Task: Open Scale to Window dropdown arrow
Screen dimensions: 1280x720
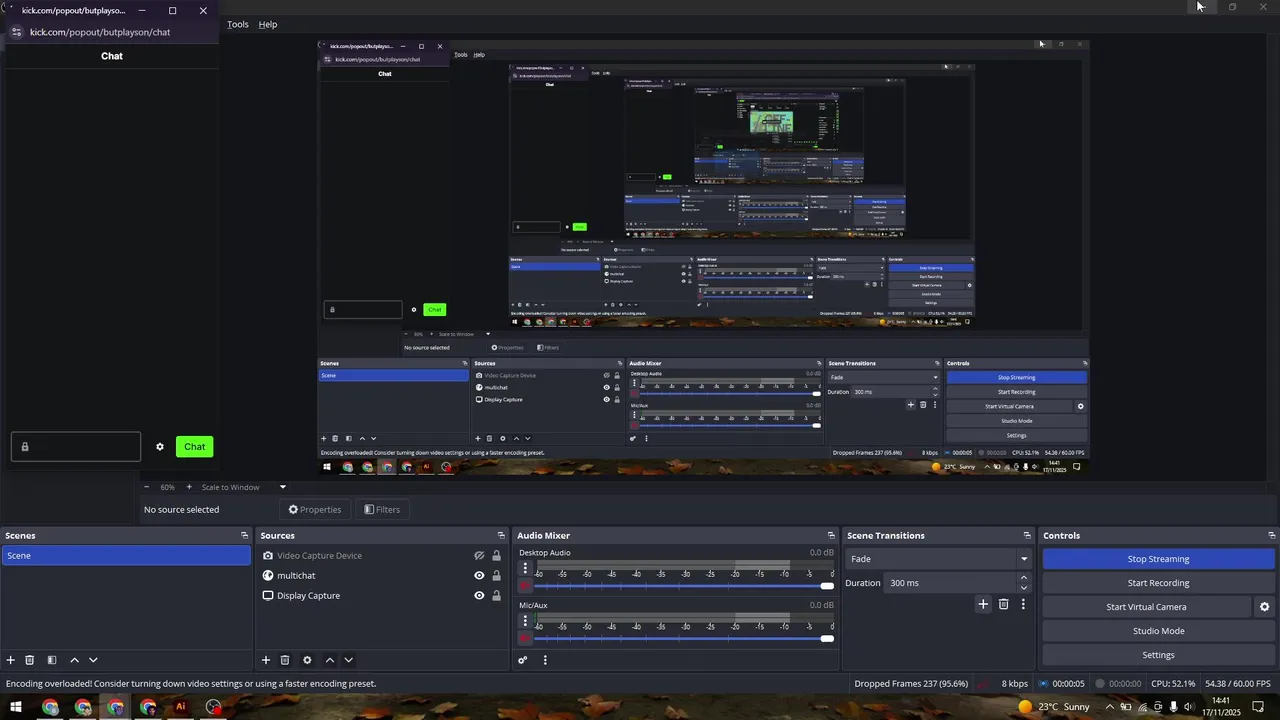Action: (282, 487)
